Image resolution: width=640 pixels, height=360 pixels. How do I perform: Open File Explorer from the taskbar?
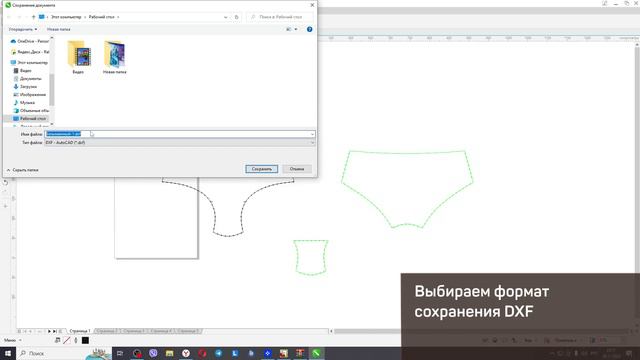[169, 353]
